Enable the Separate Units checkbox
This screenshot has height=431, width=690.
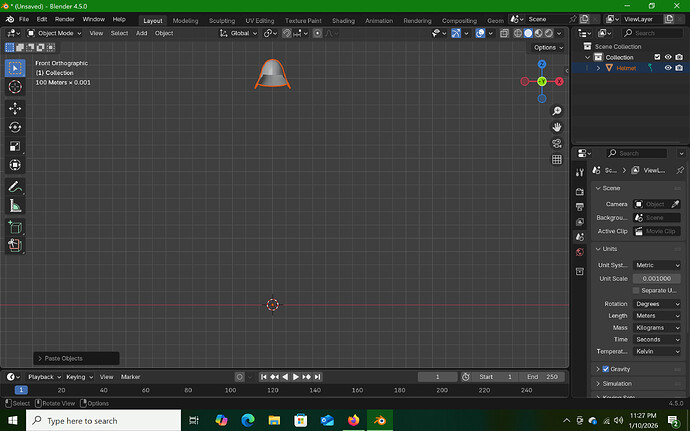636,291
